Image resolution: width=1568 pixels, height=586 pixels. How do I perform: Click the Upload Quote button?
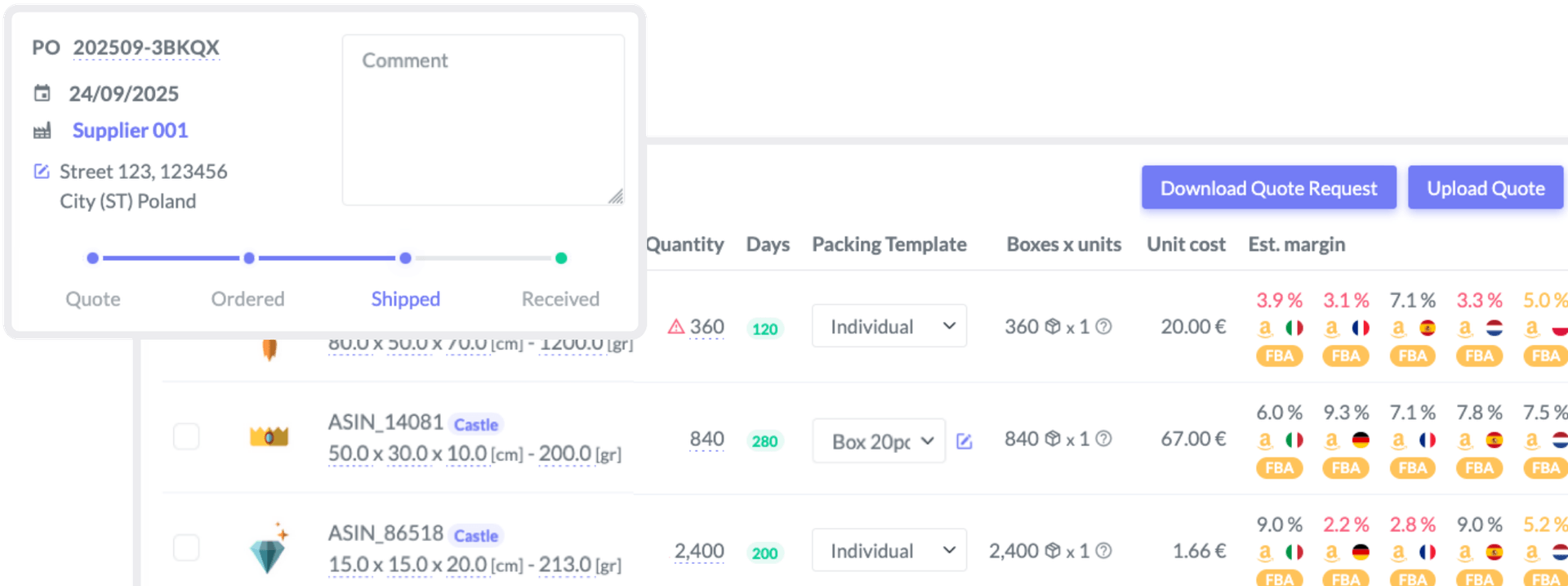(1486, 188)
